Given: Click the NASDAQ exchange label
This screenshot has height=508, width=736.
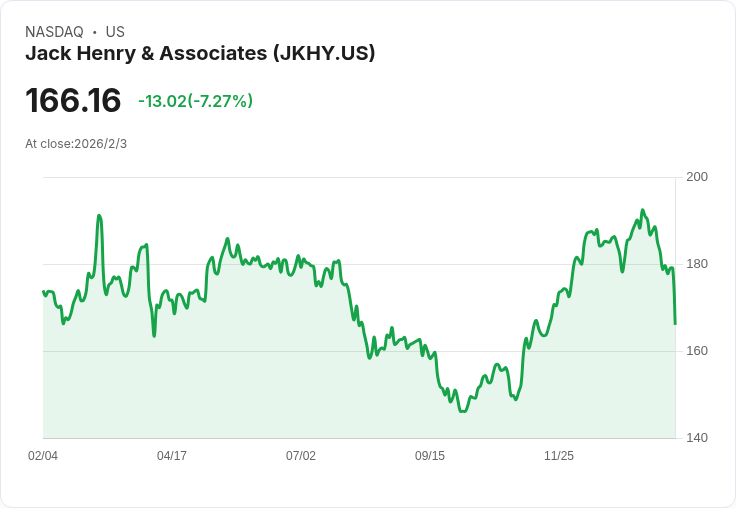Looking at the screenshot, I should click(x=54, y=32).
